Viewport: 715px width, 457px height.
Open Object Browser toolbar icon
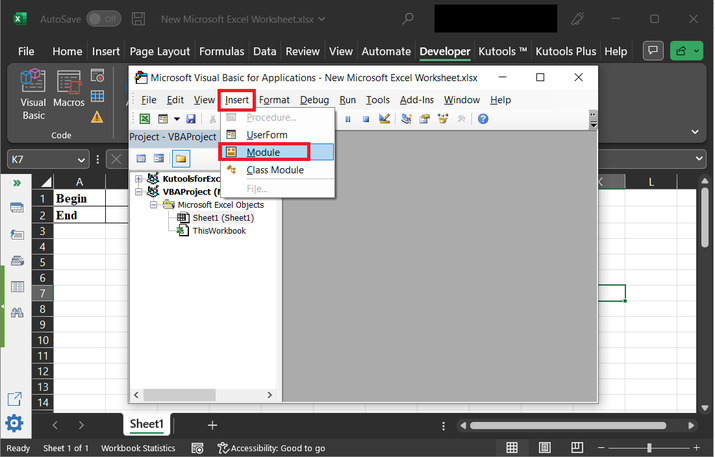coord(443,119)
